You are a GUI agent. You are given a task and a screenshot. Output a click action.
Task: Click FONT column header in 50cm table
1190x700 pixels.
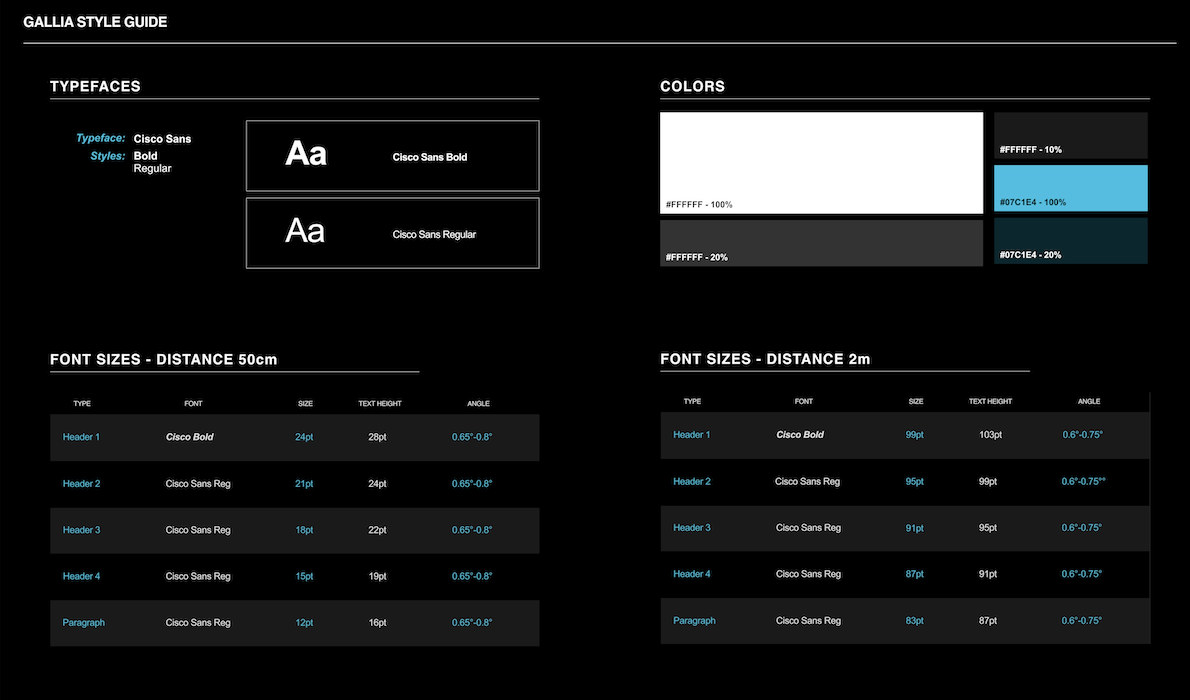click(x=194, y=404)
